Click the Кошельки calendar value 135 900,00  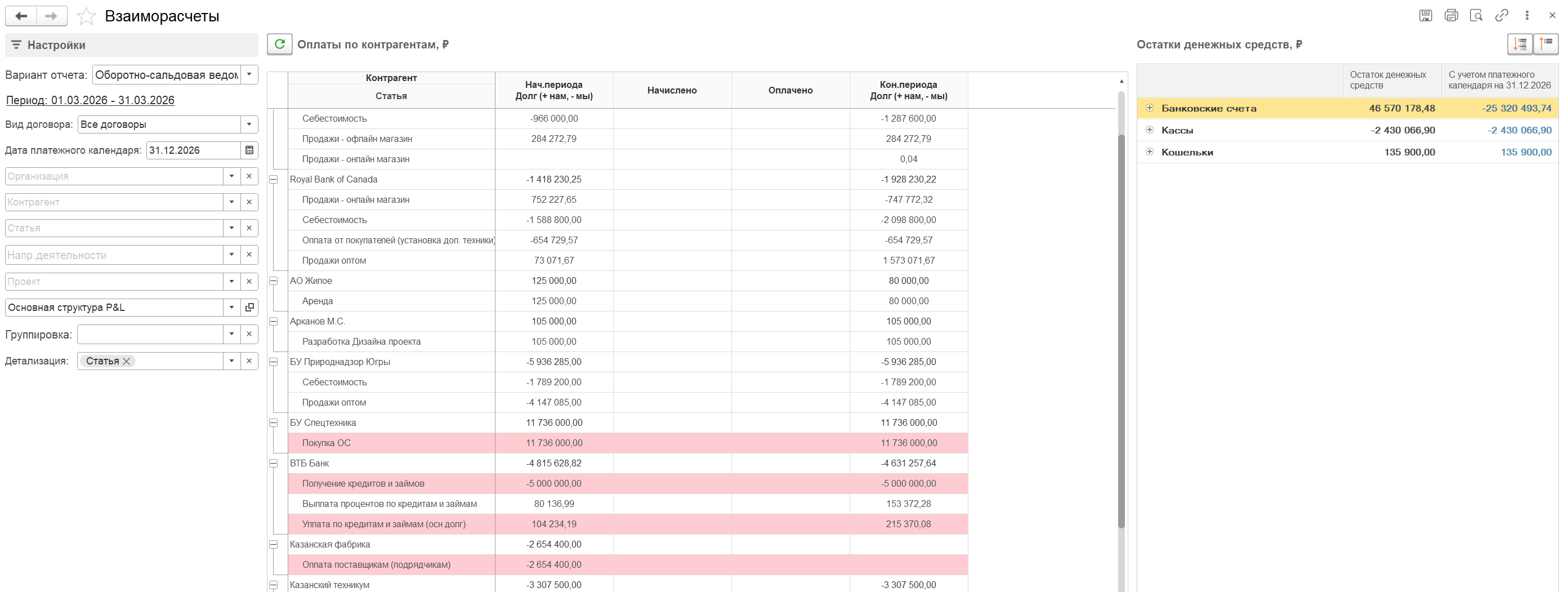click(x=1526, y=152)
